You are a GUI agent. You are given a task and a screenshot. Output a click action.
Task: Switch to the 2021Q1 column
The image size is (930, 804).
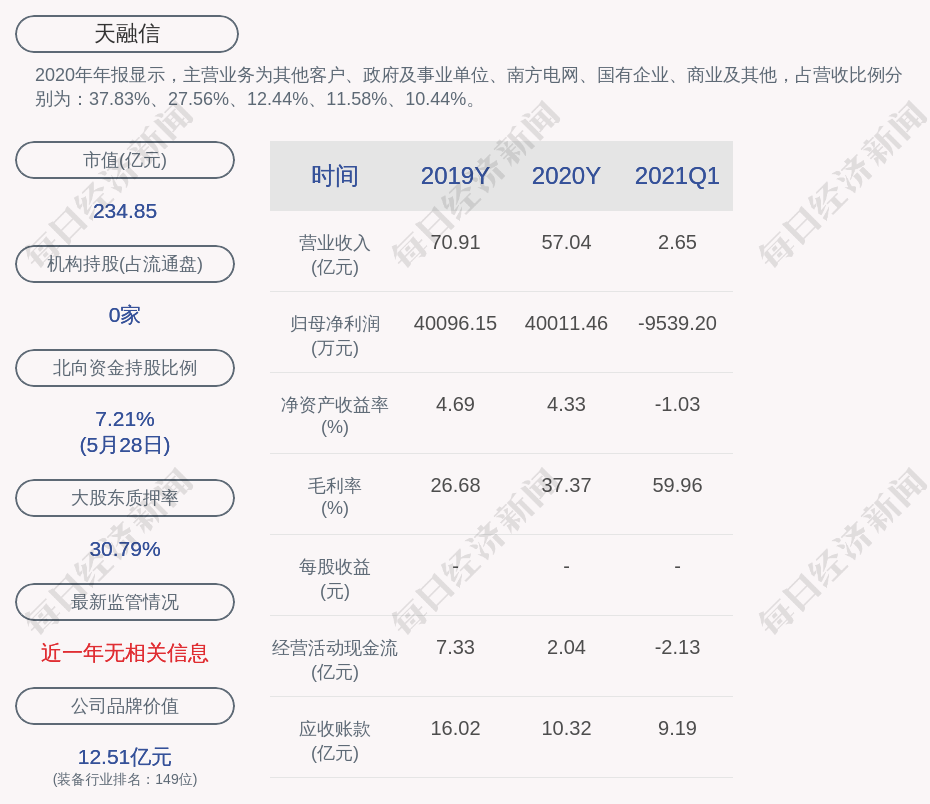[677, 175]
